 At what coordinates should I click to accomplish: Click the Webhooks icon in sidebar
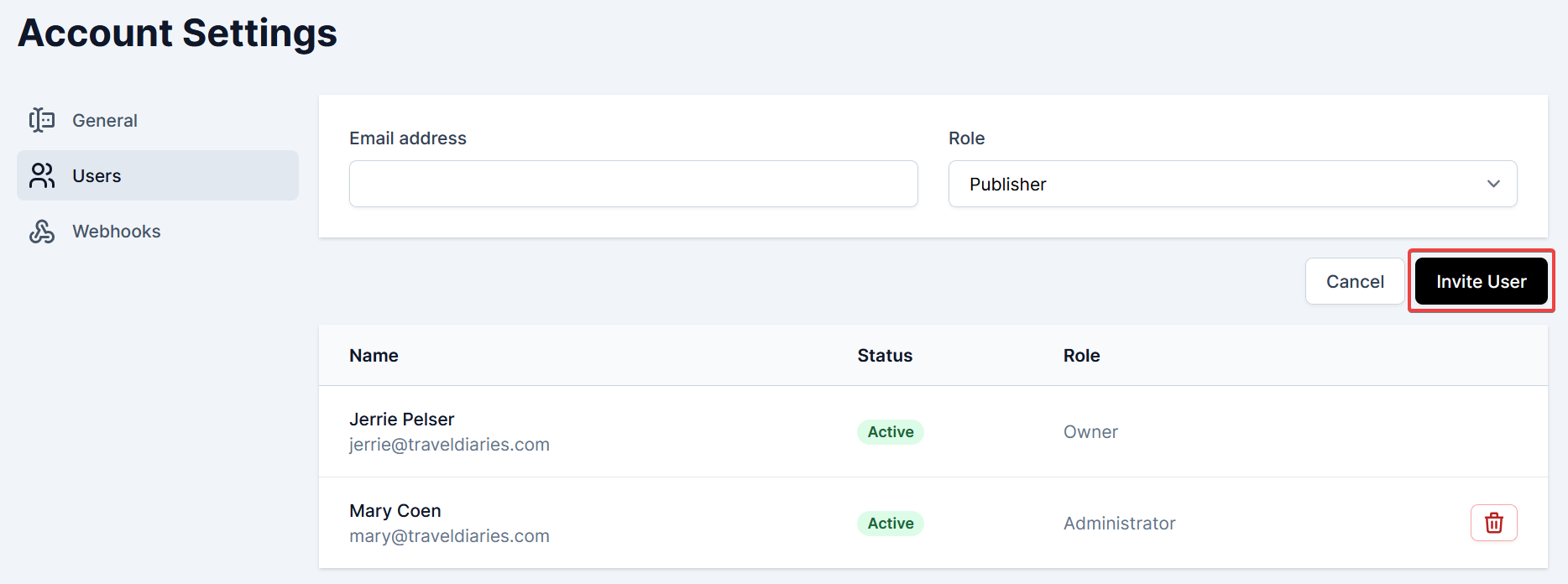click(42, 232)
